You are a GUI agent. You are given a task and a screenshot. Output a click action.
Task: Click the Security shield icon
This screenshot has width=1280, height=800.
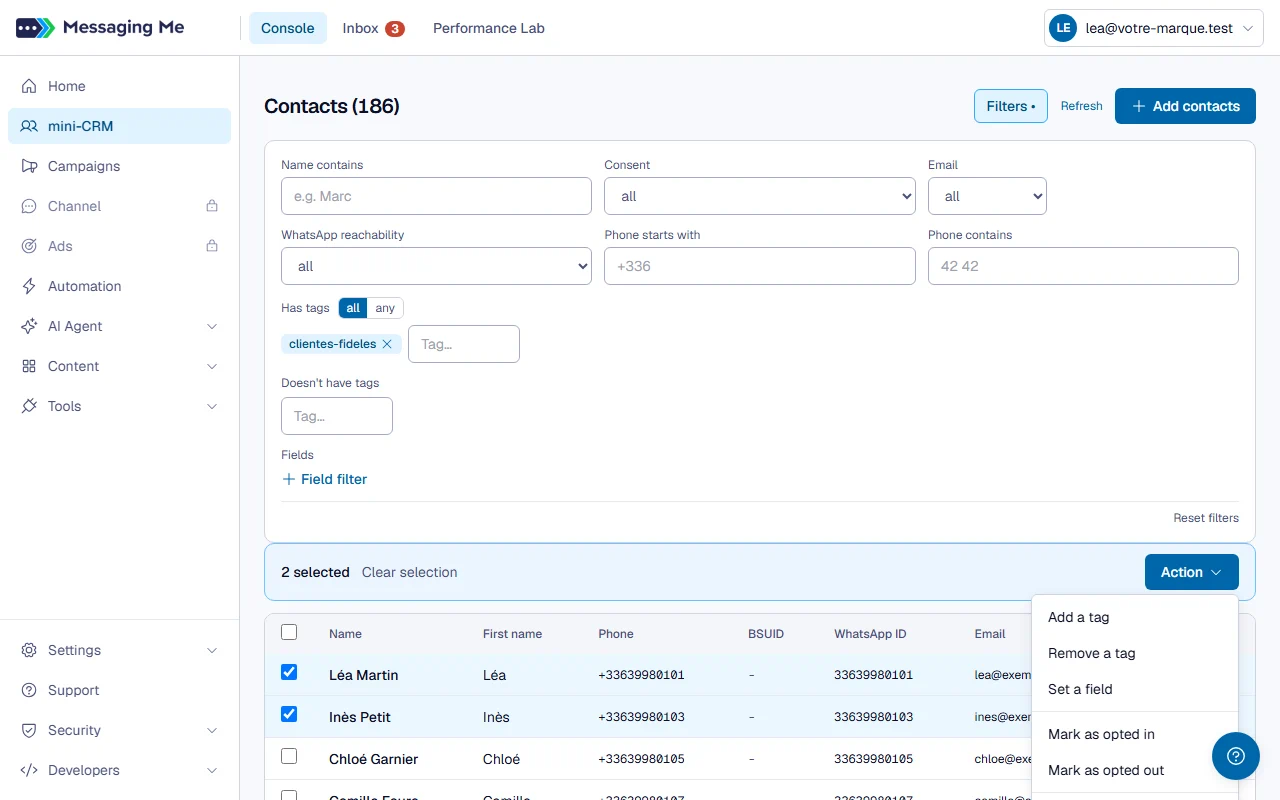pos(29,730)
